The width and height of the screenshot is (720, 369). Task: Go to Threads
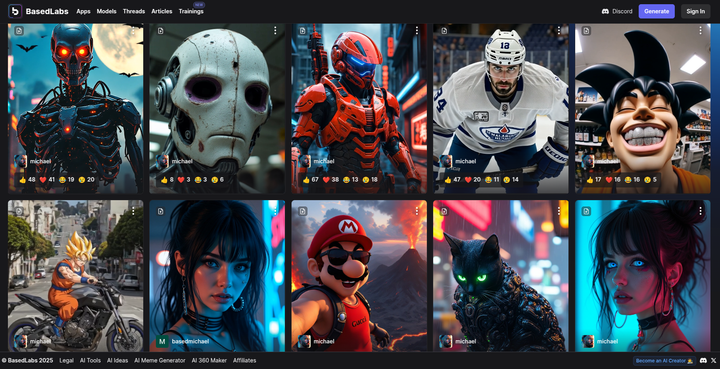[134, 11]
